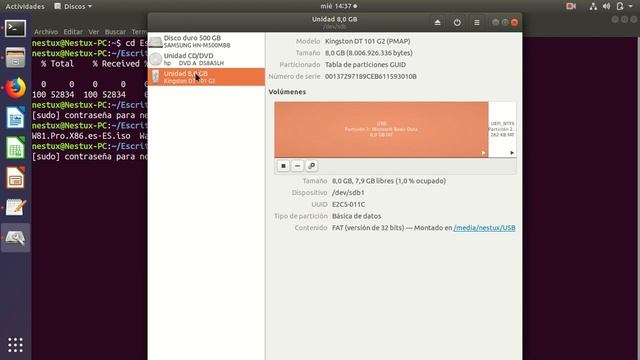Select the UEFI_NTFS partition 2 volume block
Screen dimensions: 640x360
[x=502, y=129]
